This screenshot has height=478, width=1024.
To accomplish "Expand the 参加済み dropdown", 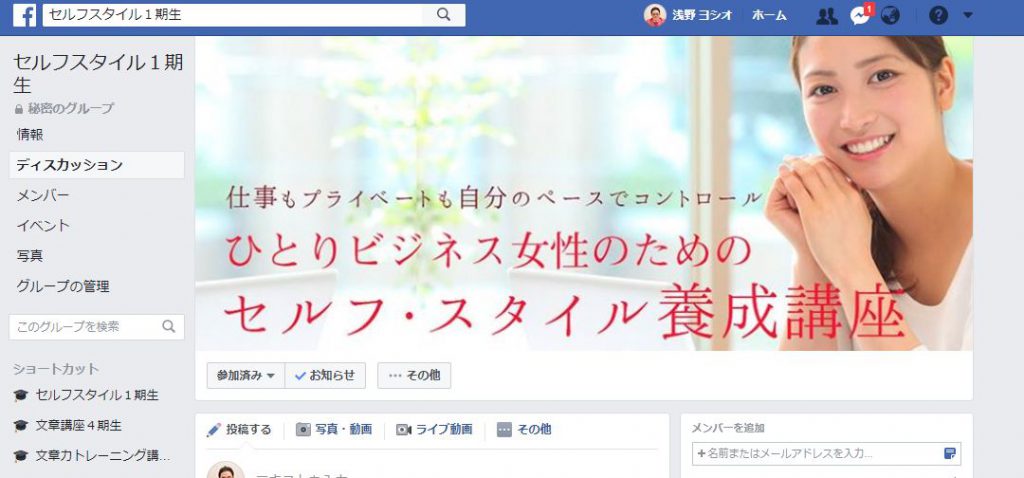I will (246, 375).
